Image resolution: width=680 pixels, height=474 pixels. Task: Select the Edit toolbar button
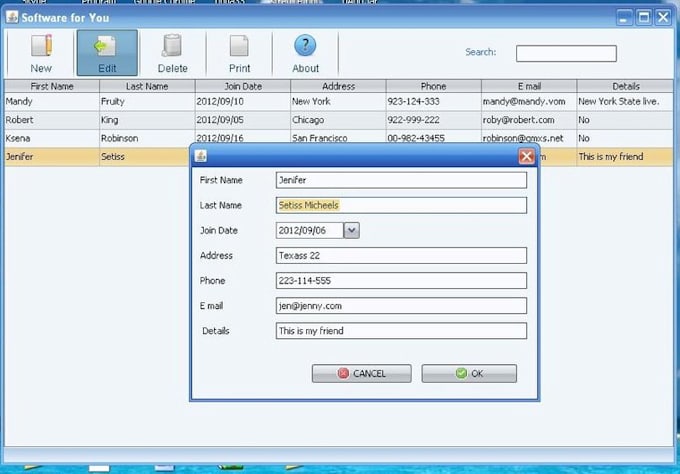(x=107, y=53)
